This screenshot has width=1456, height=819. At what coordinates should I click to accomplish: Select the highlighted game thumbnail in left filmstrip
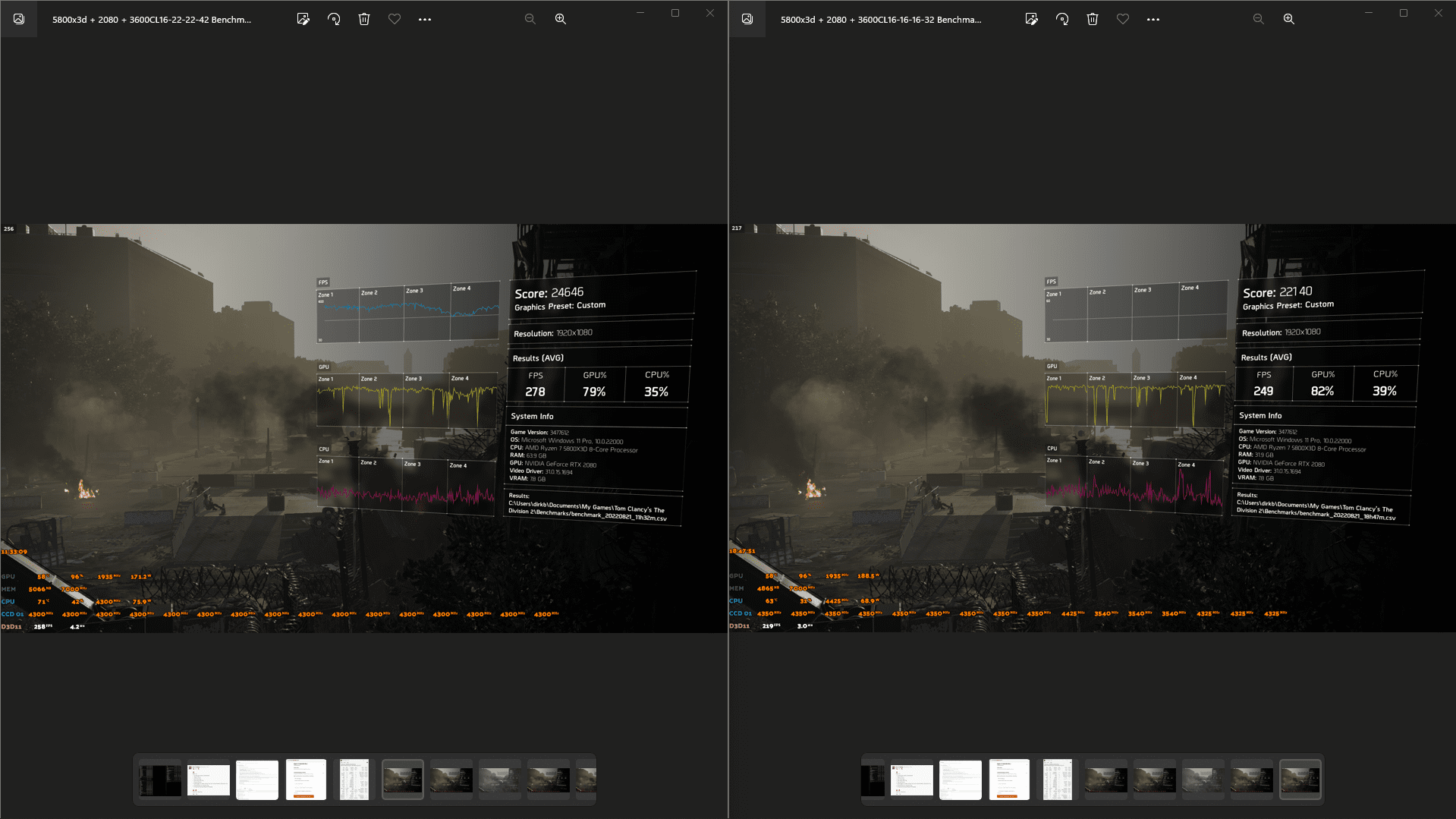point(402,780)
